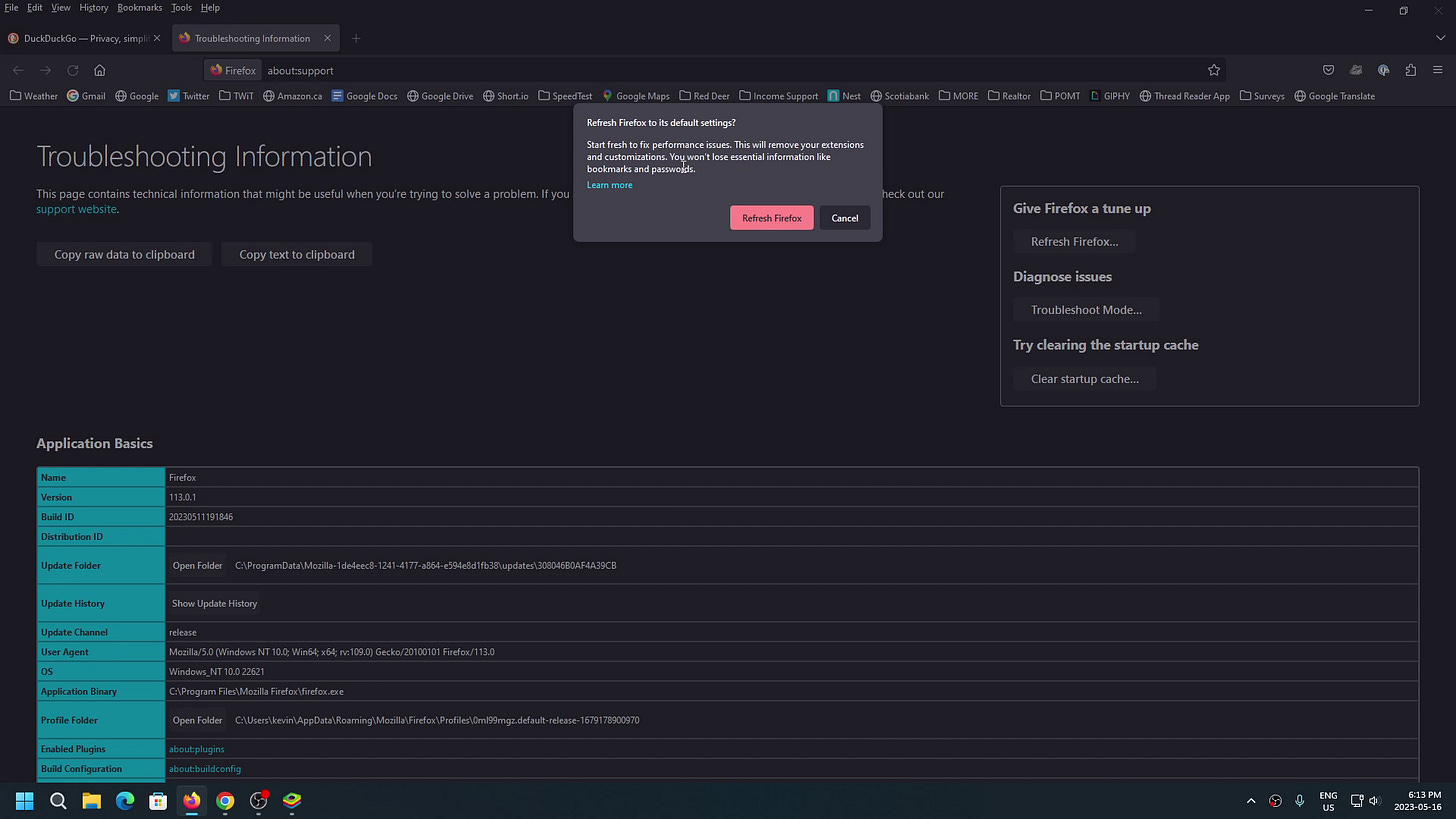
Task: Bookmark this page with the star icon
Action: pyautogui.click(x=1213, y=70)
